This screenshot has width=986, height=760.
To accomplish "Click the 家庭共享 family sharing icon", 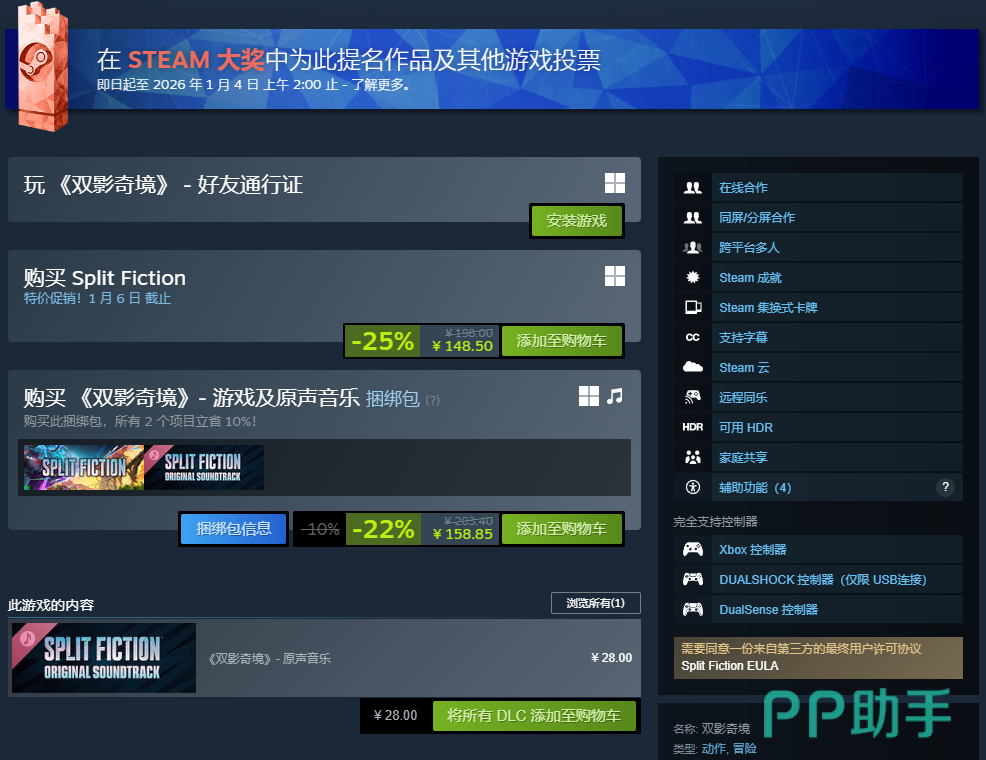I will click(692, 457).
